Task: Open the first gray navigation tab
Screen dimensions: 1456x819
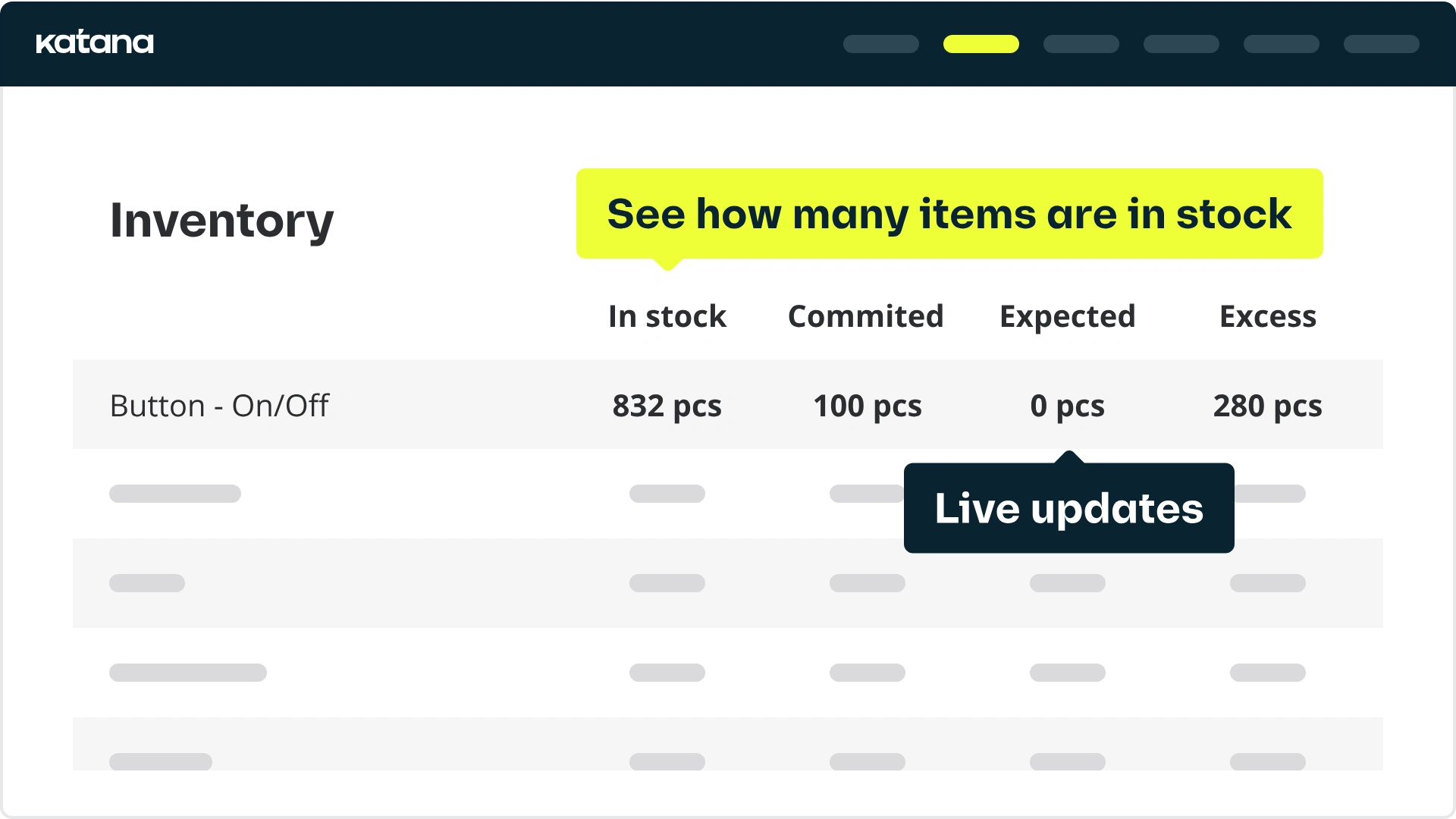Action: pyautogui.click(x=880, y=44)
